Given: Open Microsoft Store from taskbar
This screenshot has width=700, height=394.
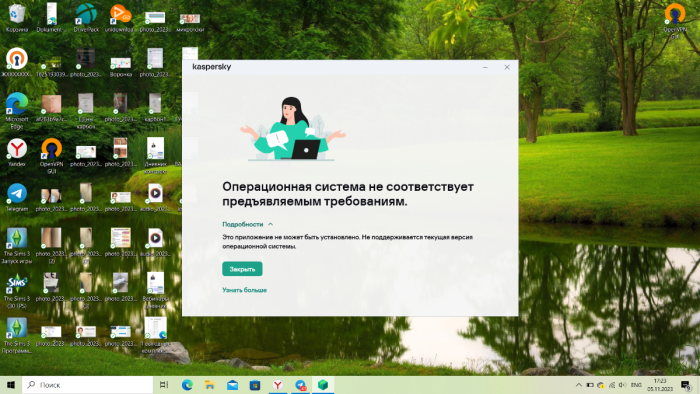Looking at the screenshot, I should [x=255, y=385].
